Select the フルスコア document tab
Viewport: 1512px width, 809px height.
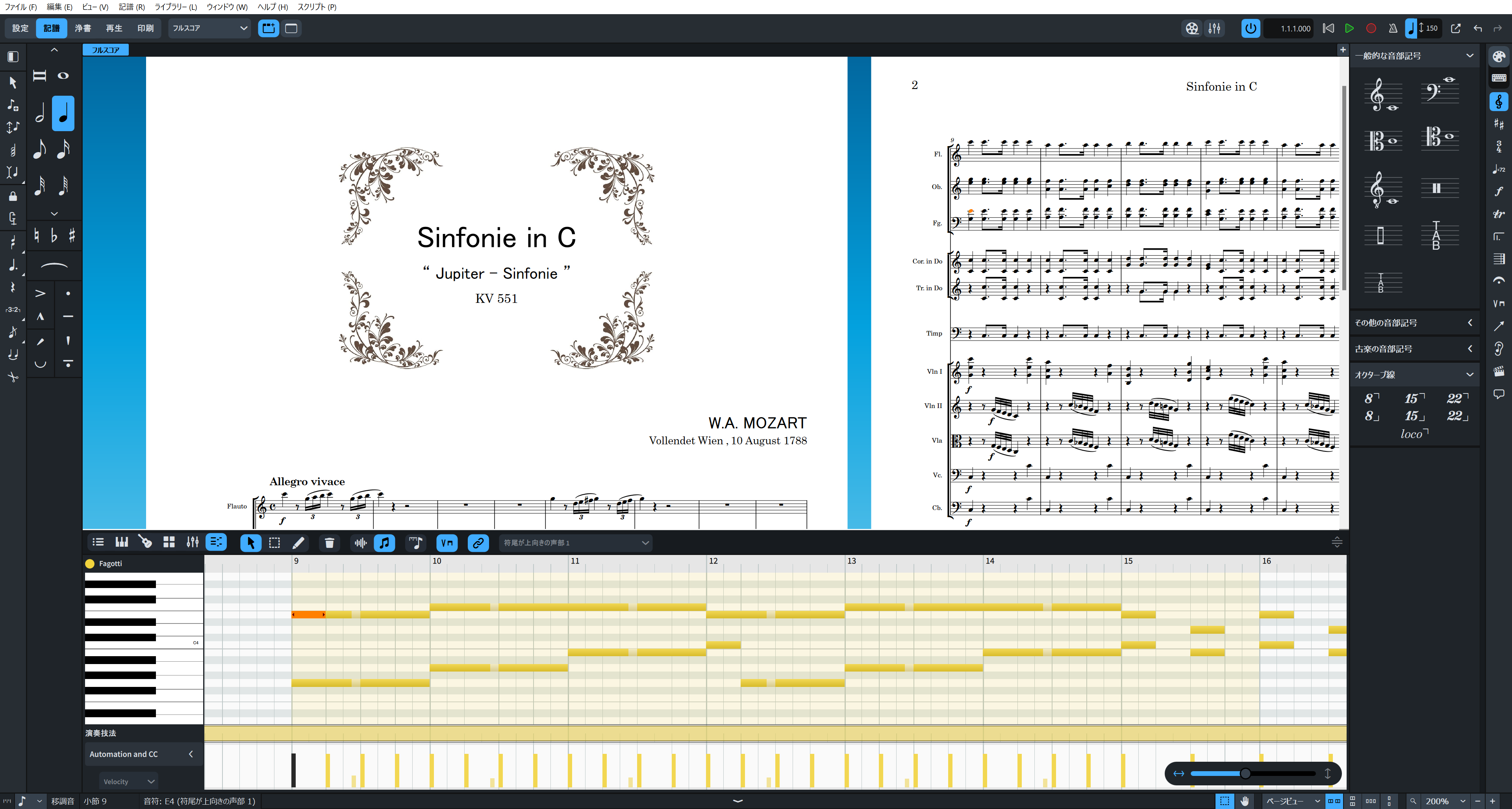point(106,50)
